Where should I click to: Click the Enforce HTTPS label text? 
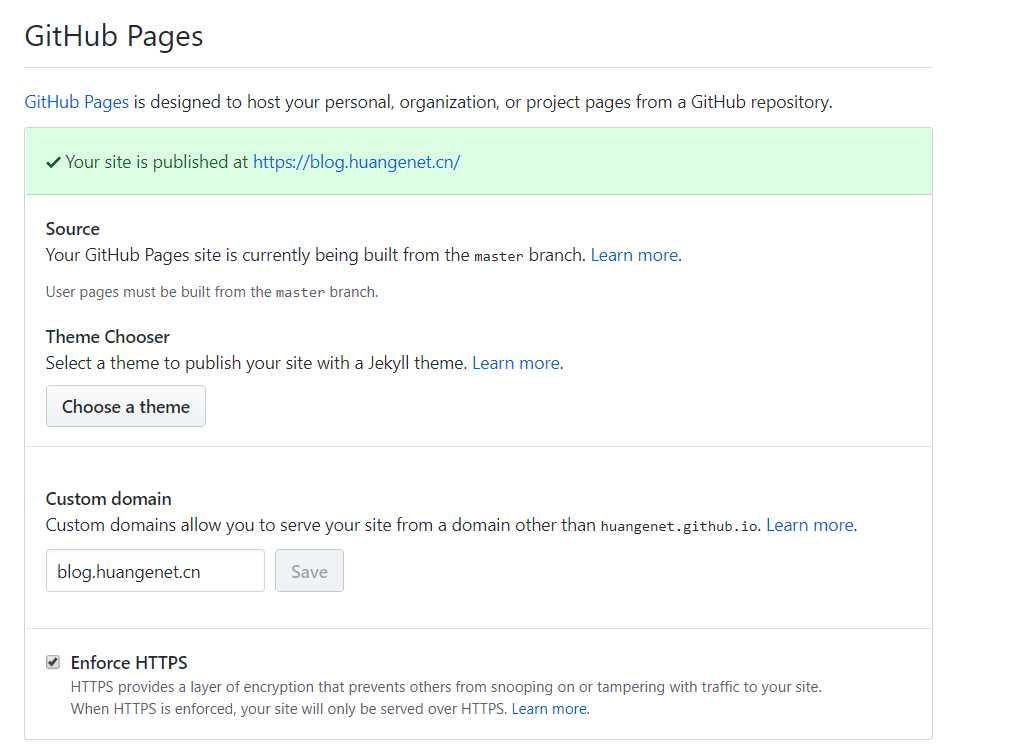pyautogui.click(x=129, y=662)
